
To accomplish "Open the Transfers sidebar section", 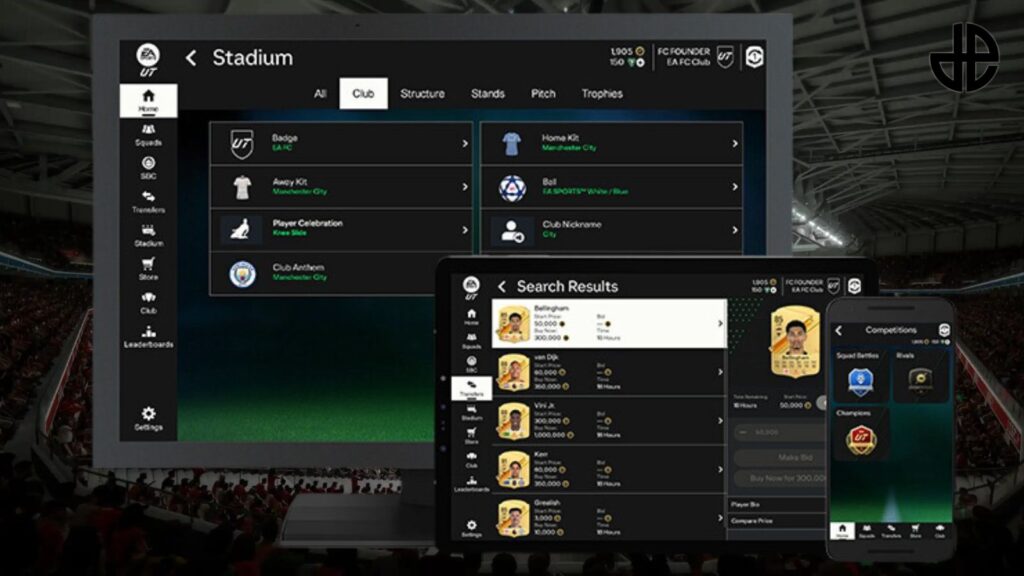I will pyautogui.click(x=148, y=202).
